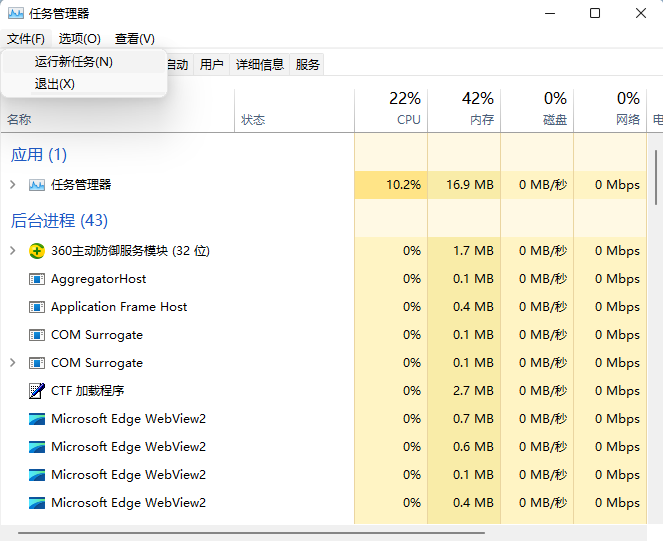The width and height of the screenshot is (663, 541).
Task: Click the vertical scrollbar thumb
Action: [x=656, y=178]
